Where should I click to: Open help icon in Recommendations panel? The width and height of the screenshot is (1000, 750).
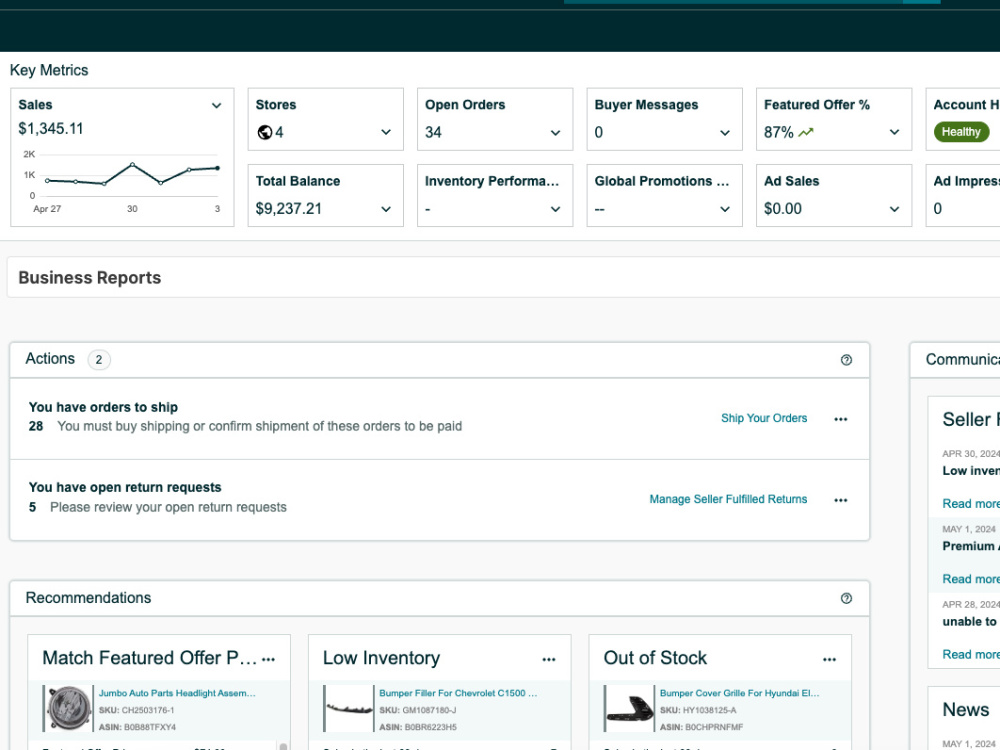pyautogui.click(x=846, y=598)
